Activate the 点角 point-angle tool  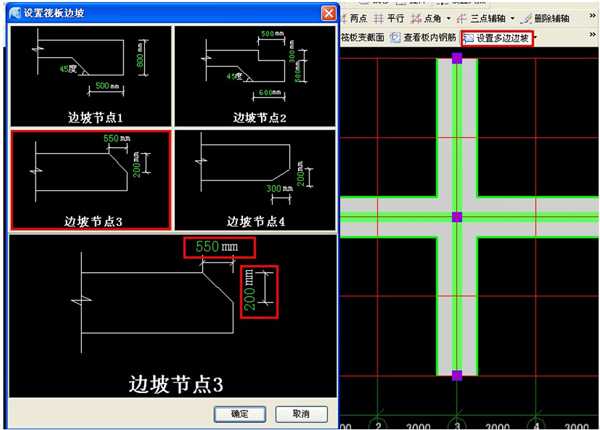click(x=426, y=18)
